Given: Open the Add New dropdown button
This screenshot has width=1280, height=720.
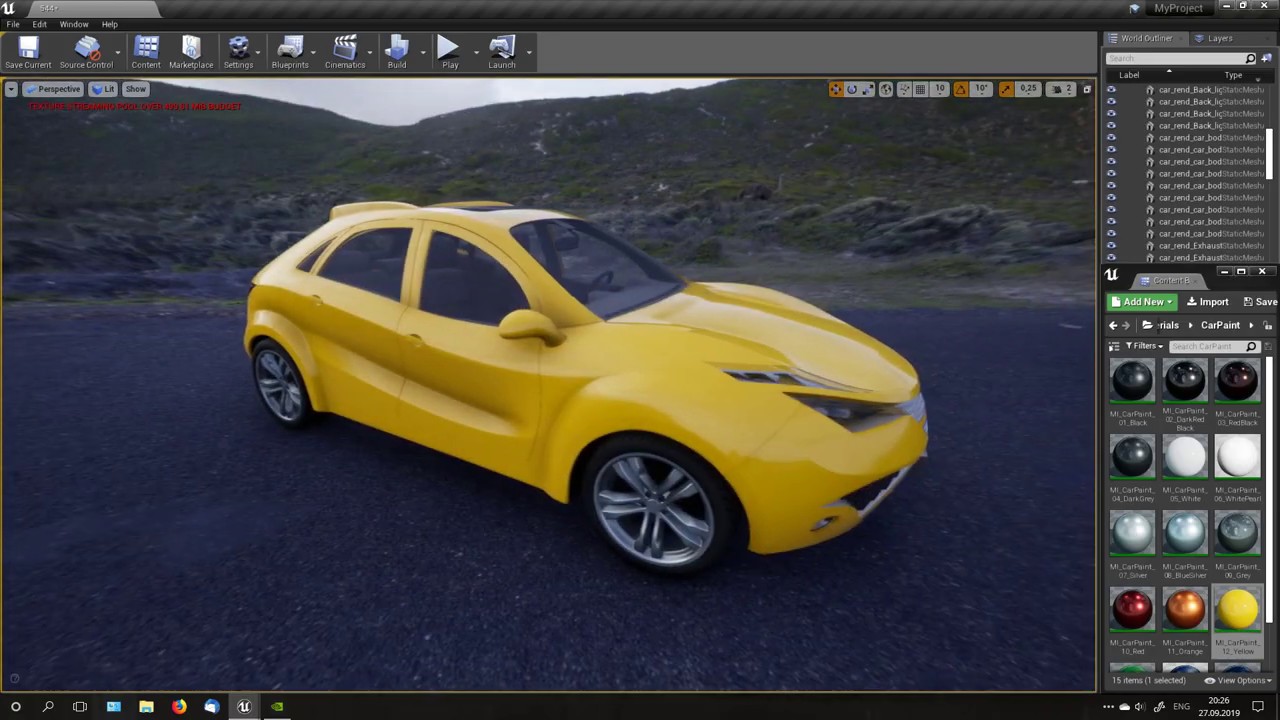Looking at the screenshot, I should point(1141,302).
